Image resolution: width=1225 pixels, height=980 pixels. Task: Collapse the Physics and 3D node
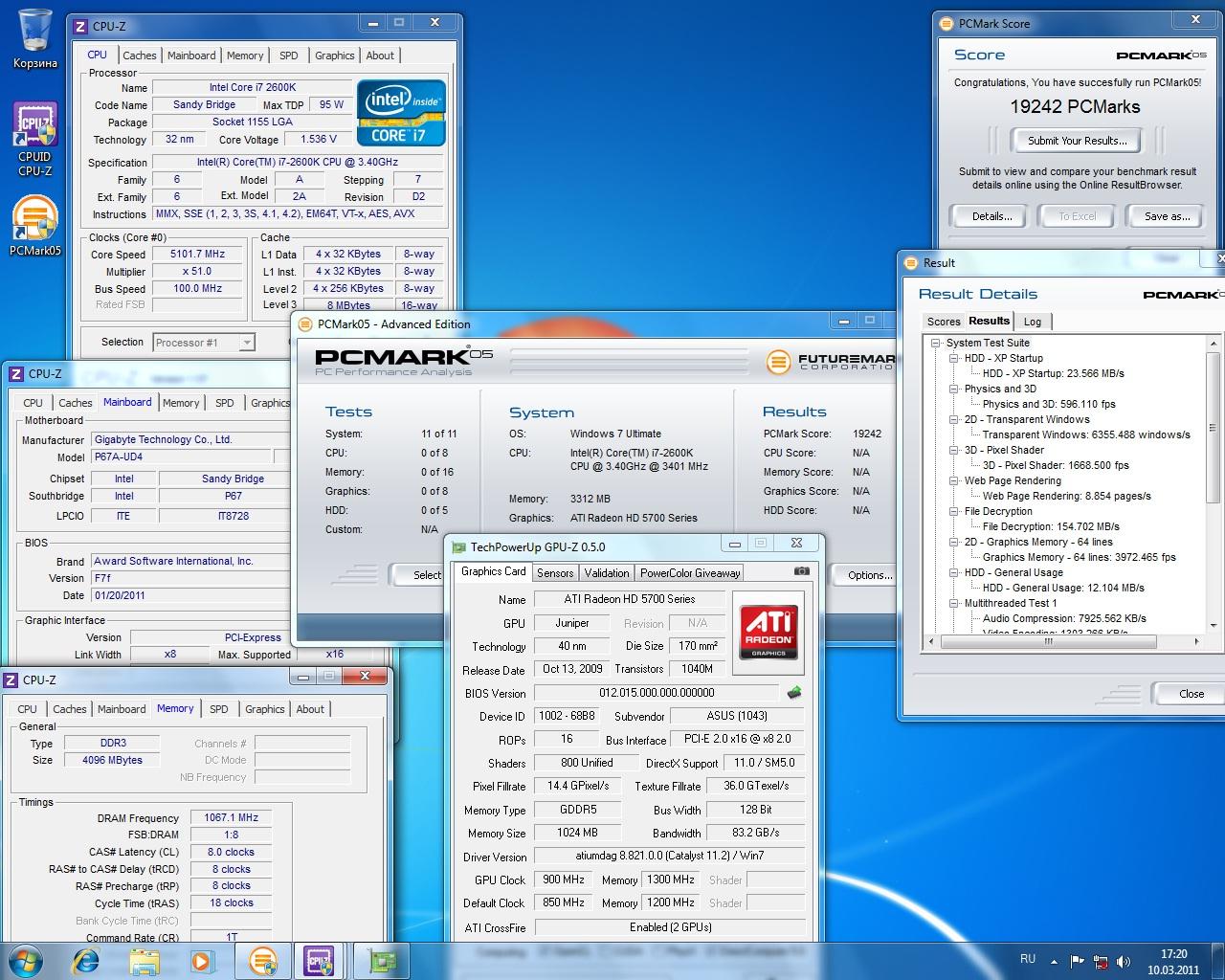click(x=954, y=389)
